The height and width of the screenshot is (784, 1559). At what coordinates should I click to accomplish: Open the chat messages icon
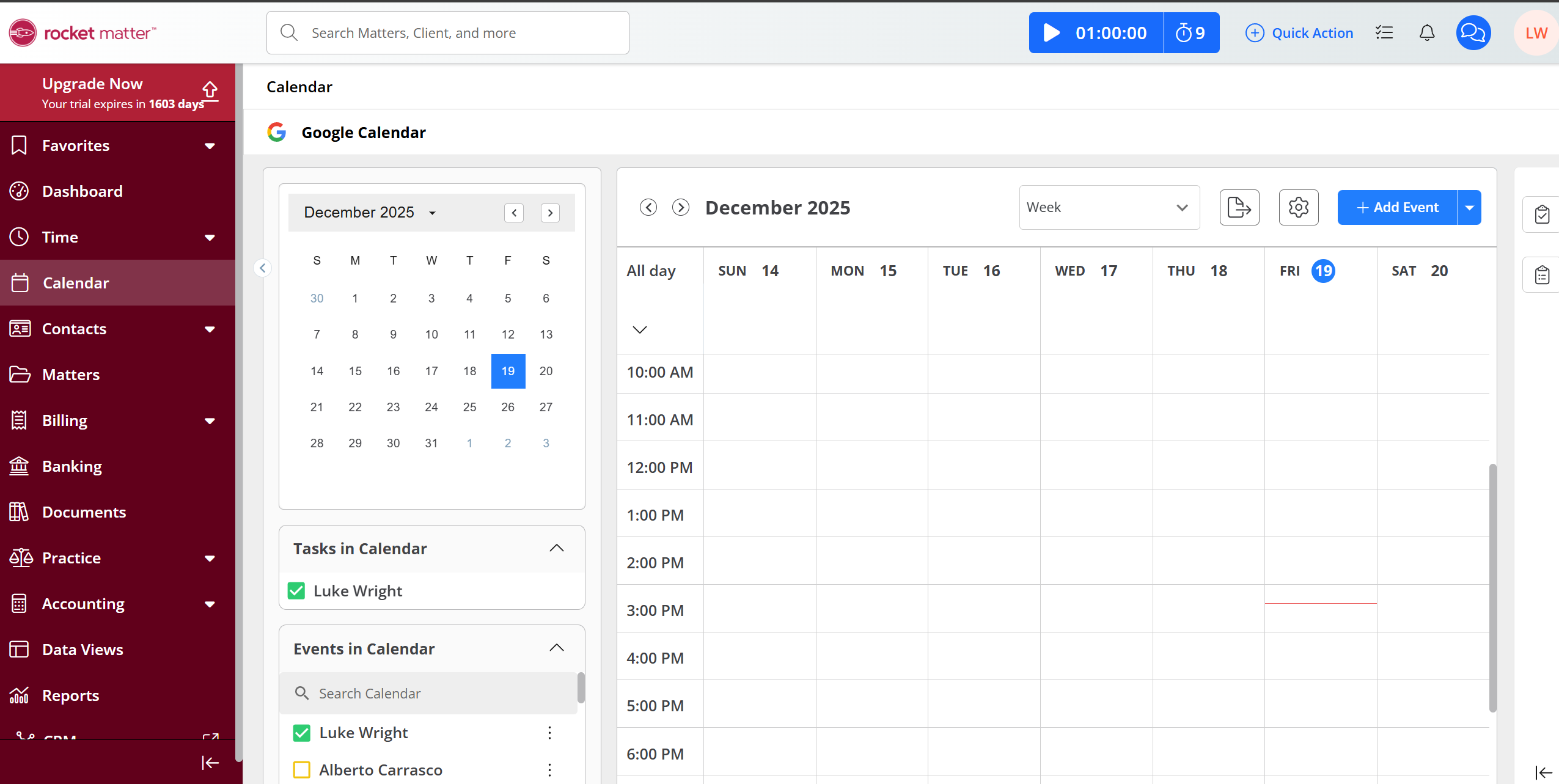click(x=1473, y=33)
